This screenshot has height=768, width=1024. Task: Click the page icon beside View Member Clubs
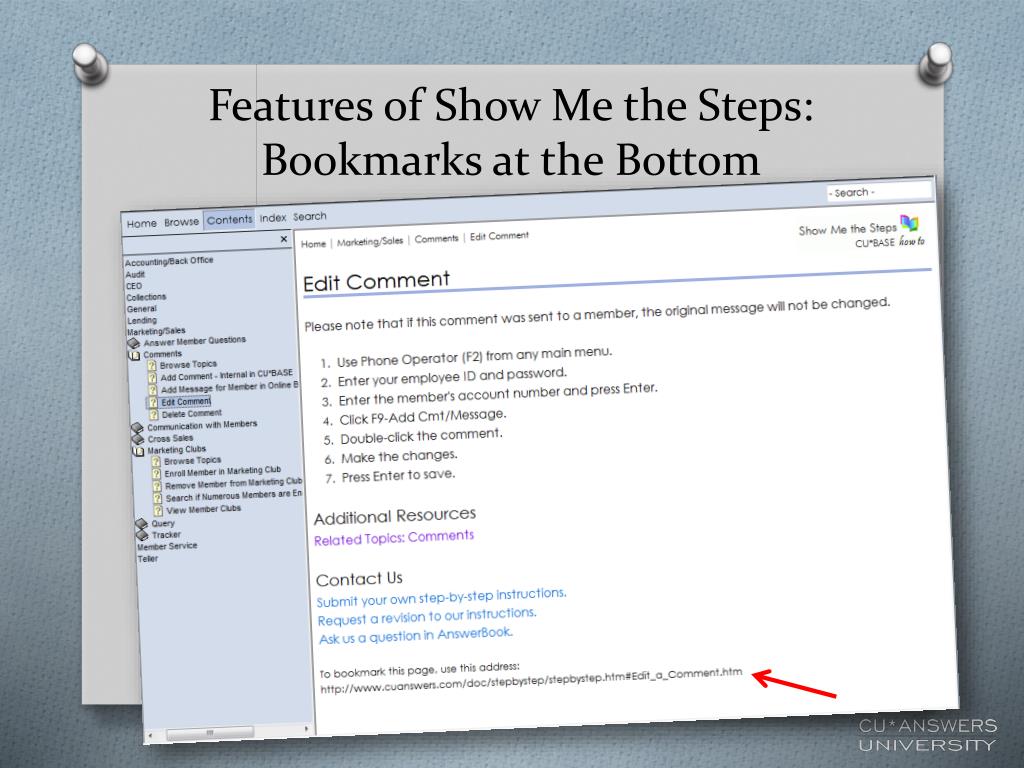158,510
